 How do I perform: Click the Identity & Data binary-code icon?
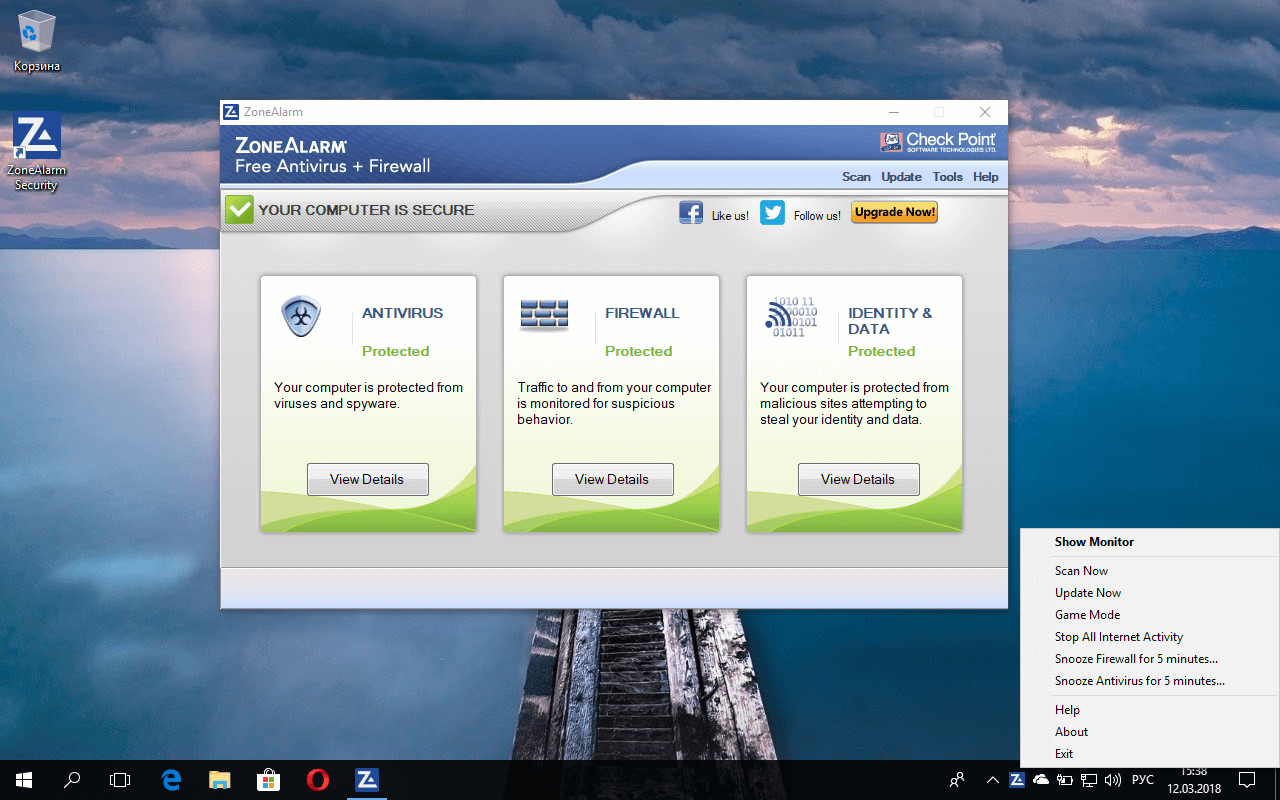(x=792, y=315)
